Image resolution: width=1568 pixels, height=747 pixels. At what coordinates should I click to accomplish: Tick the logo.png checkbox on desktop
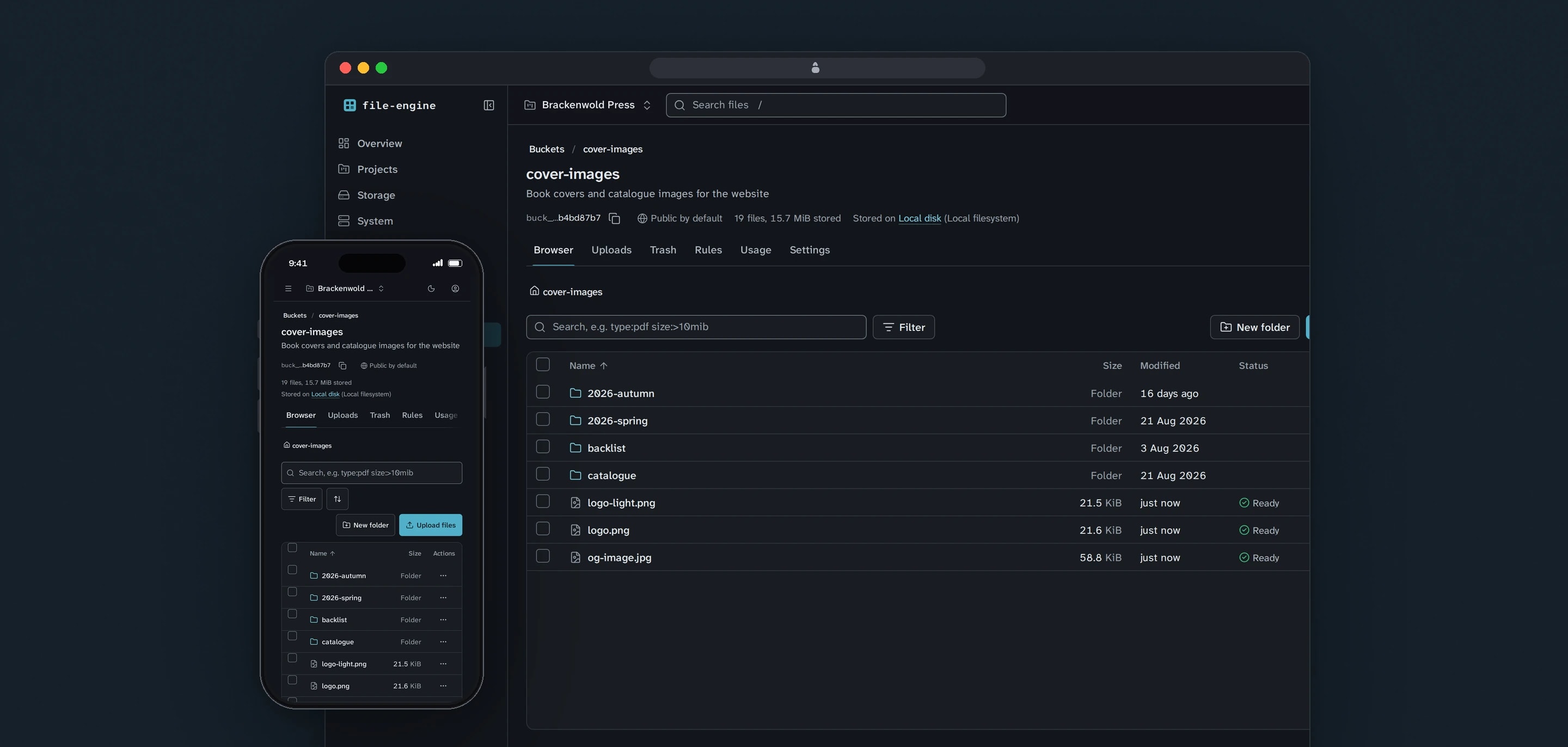click(543, 529)
